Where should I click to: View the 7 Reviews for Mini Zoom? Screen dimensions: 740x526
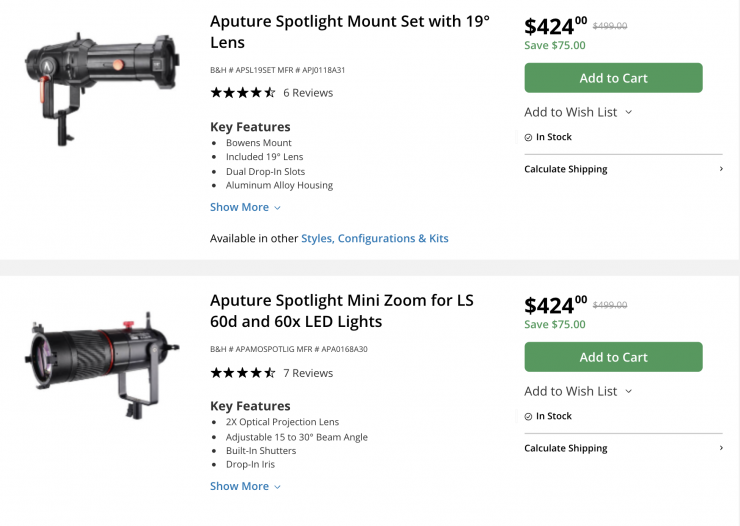tap(308, 373)
